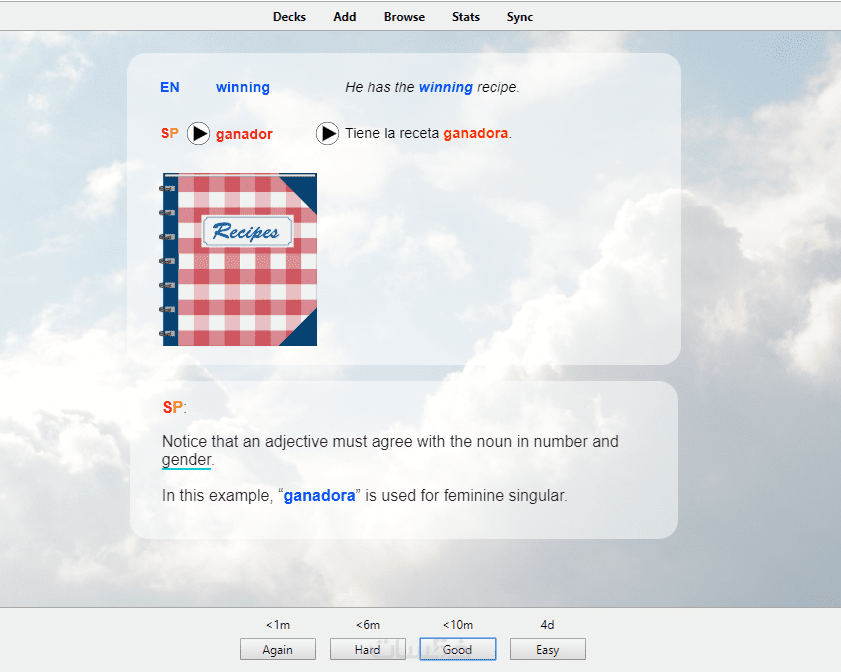Click the 4d interval above Easy
This screenshot has height=672, width=841.
pyautogui.click(x=548, y=625)
